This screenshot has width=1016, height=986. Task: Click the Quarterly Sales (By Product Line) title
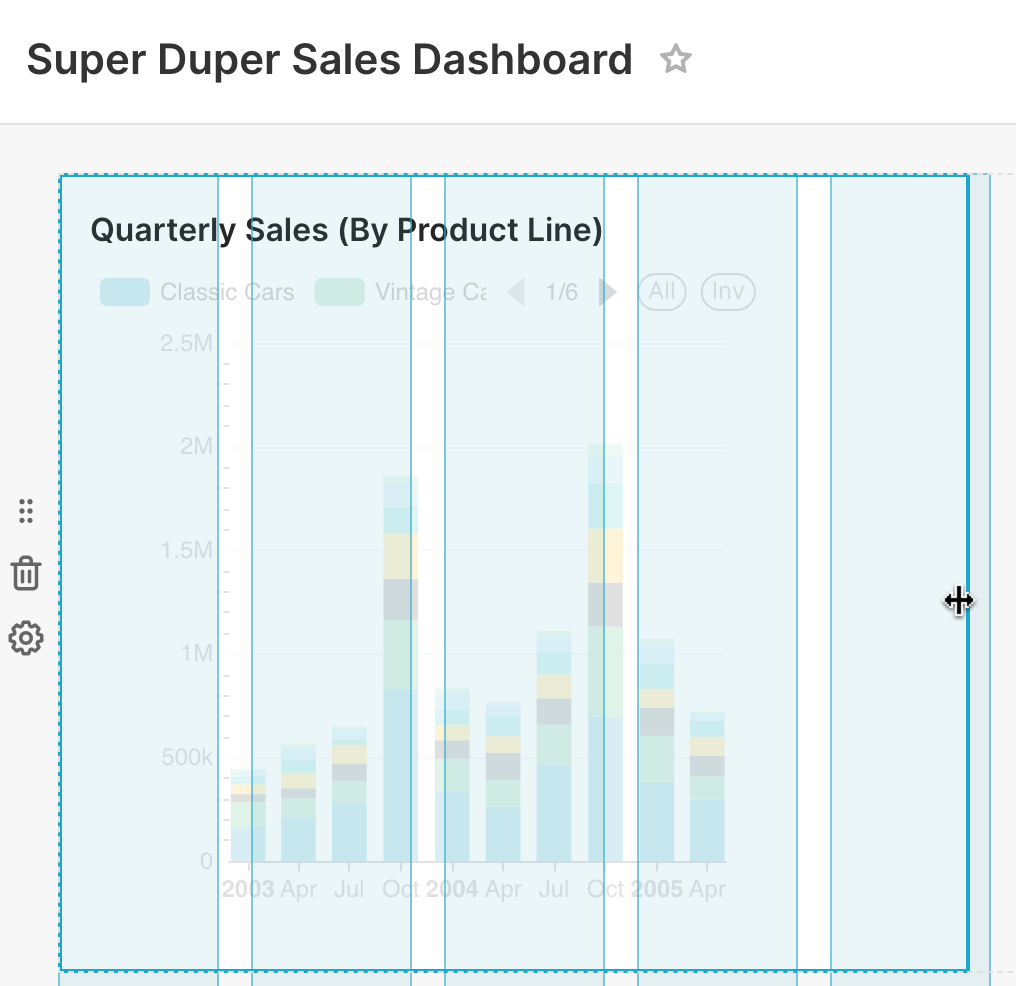pos(347,229)
